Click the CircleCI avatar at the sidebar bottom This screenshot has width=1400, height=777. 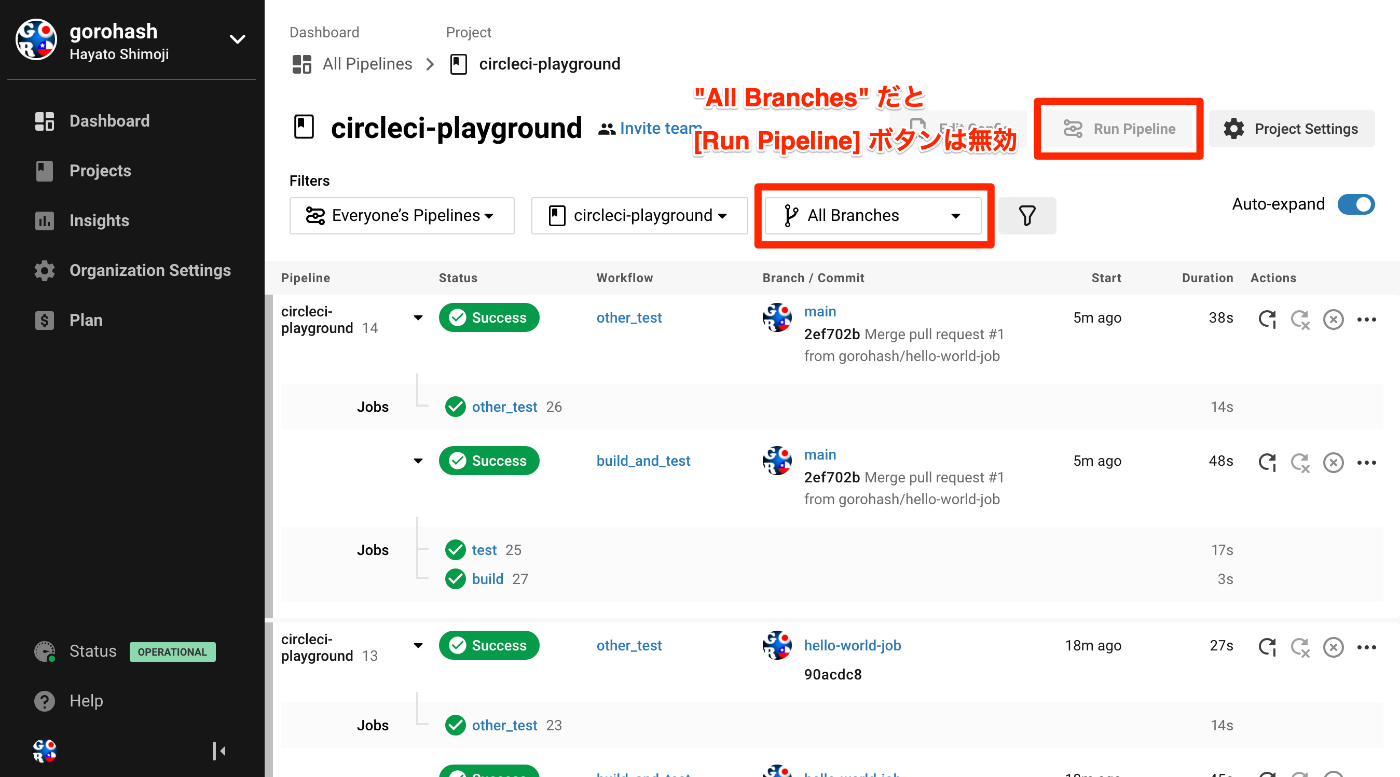(x=44, y=751)
